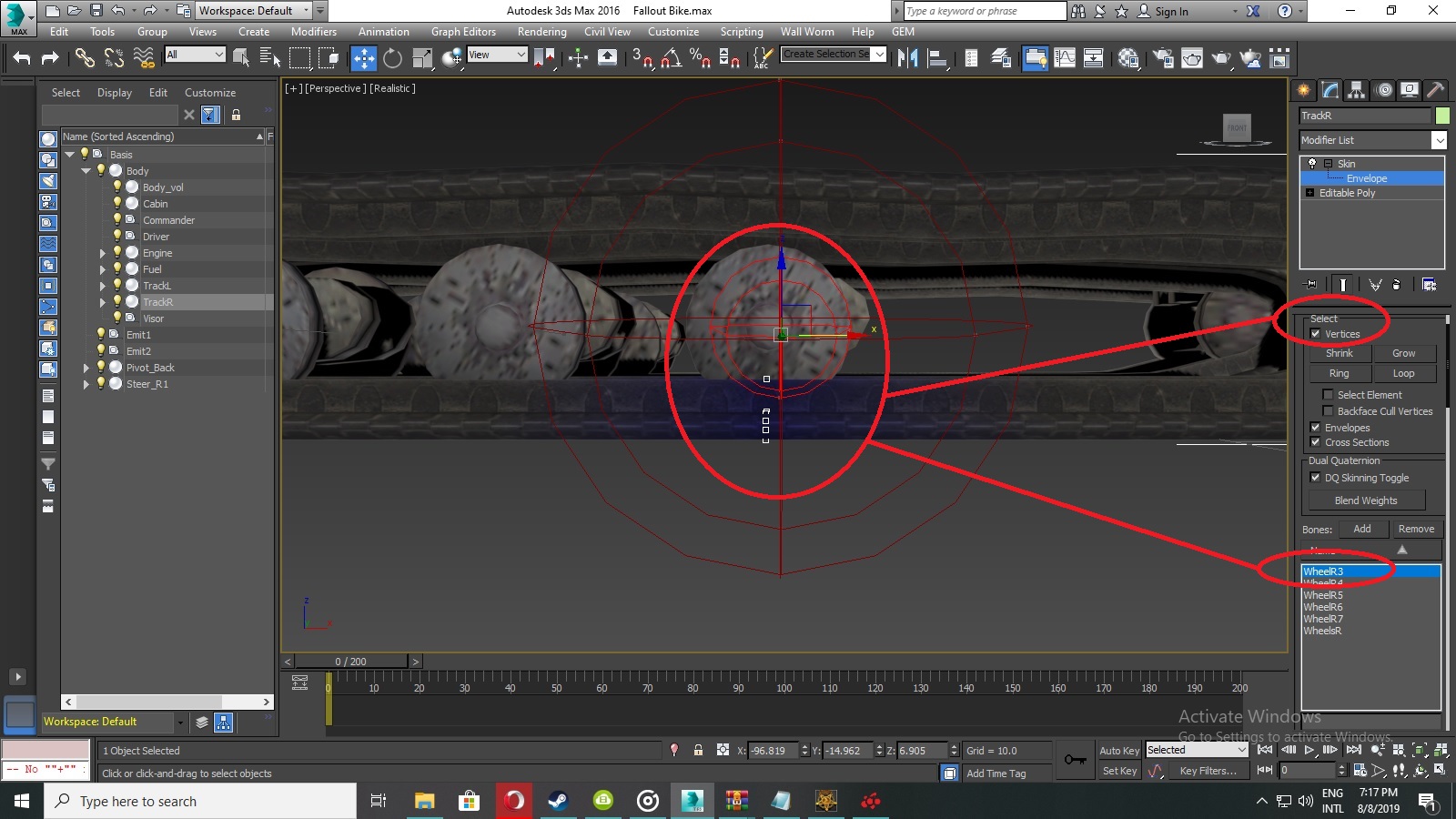Open the Wall Worm menu
The width and height of the screenshot is (1456, 819).
807,32
